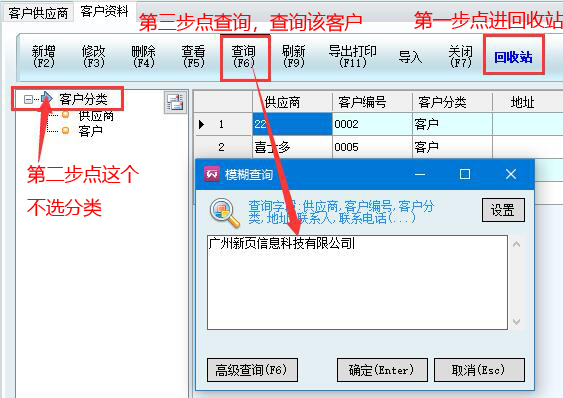Viewport: 563px width, 398px height.
Task: Click the 修改(F3) edit button
Action: pyautogui.click(x=93, y=57)
